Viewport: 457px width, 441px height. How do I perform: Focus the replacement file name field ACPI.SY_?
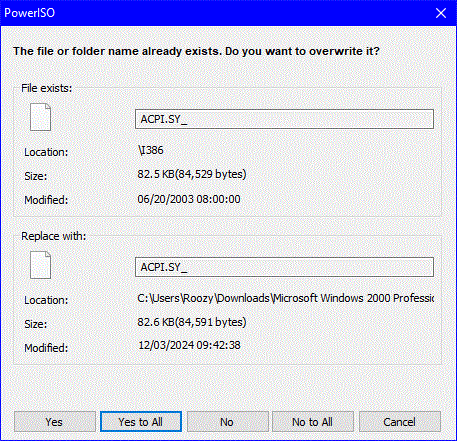pyautogui.click(x=284, y=267)
